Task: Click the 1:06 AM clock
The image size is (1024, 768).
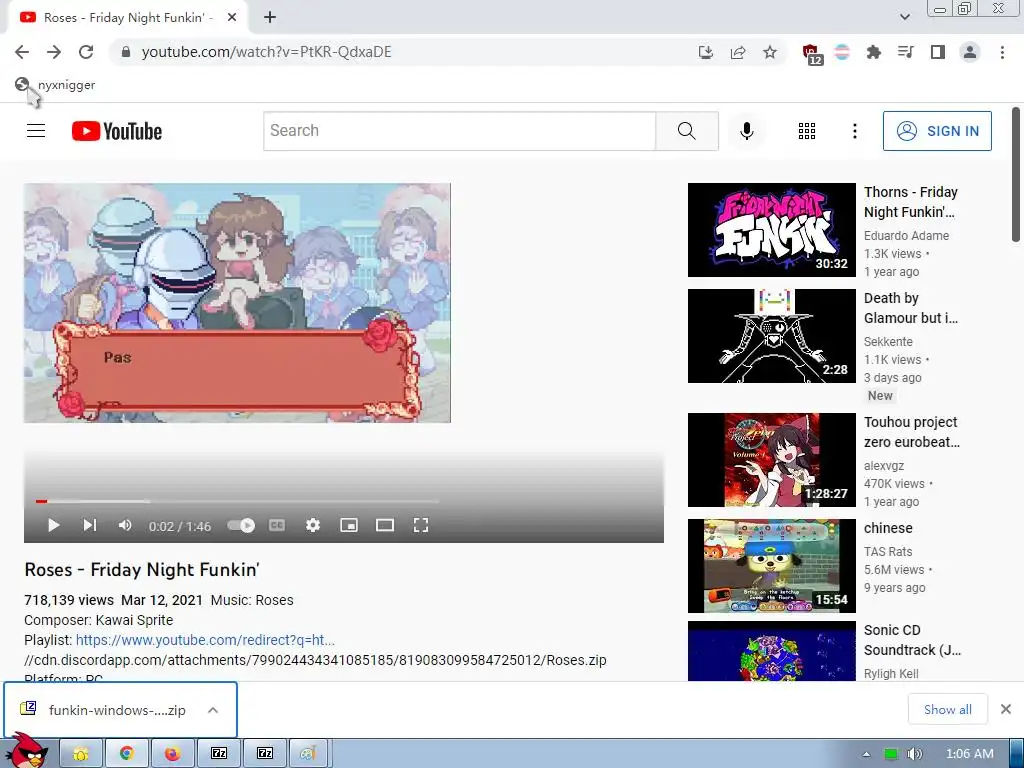Action: 970,754
